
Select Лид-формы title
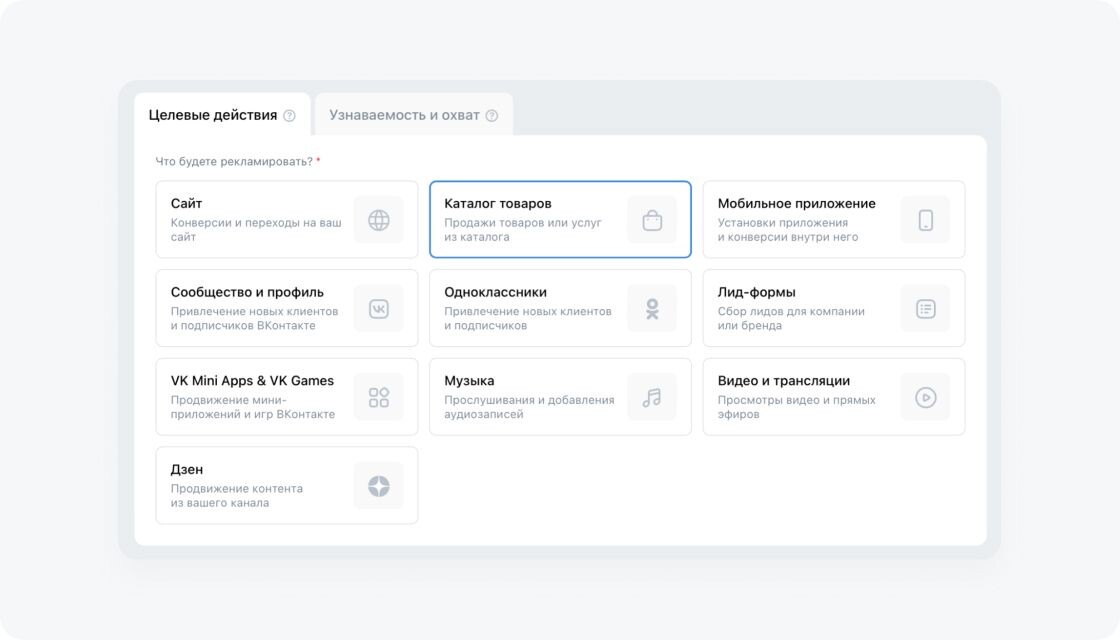[756, 292]
